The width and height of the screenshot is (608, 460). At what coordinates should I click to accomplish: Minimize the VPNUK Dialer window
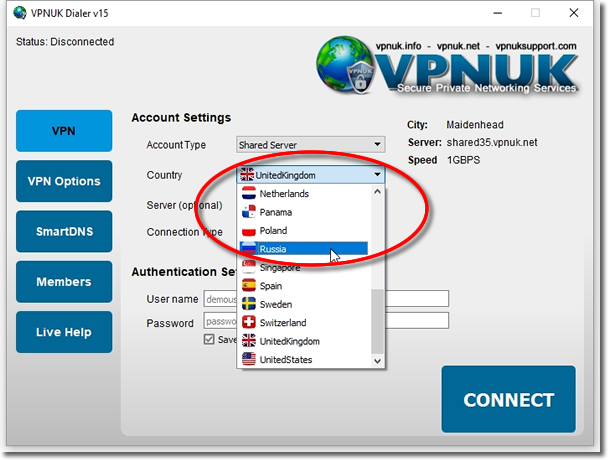(x=497, y=13)
